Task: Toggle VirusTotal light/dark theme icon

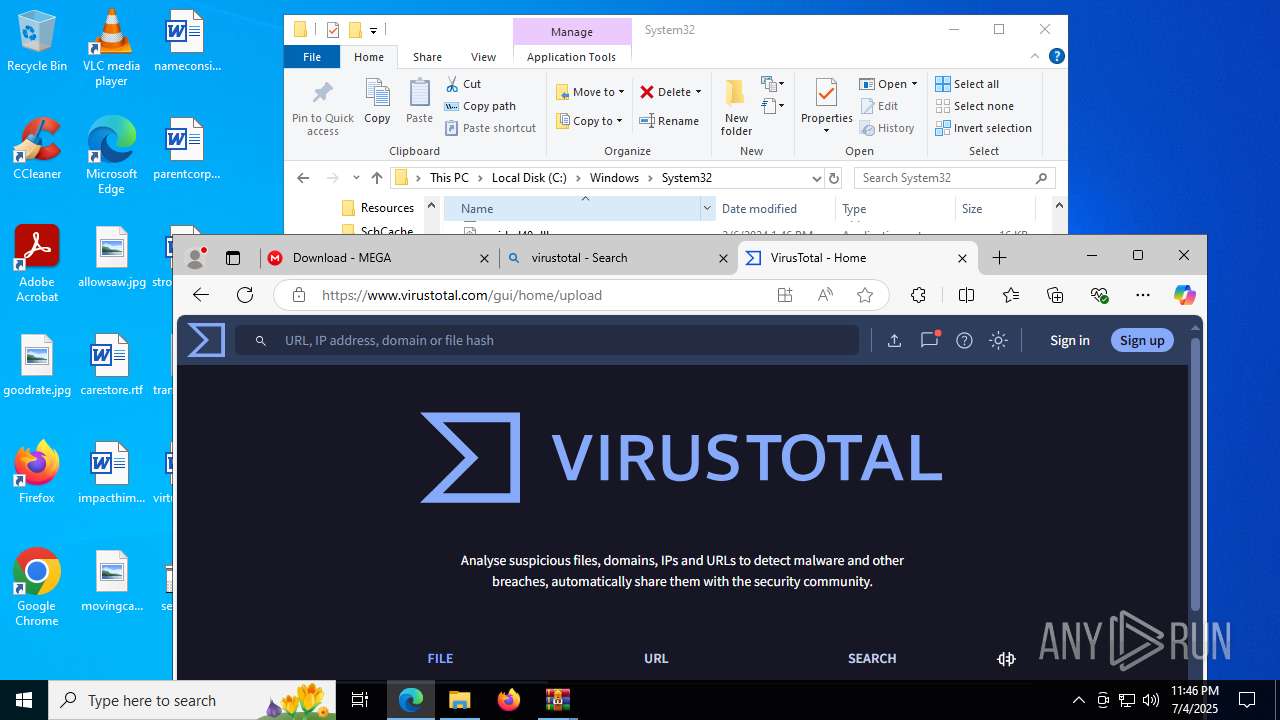Action: [998, 340]
